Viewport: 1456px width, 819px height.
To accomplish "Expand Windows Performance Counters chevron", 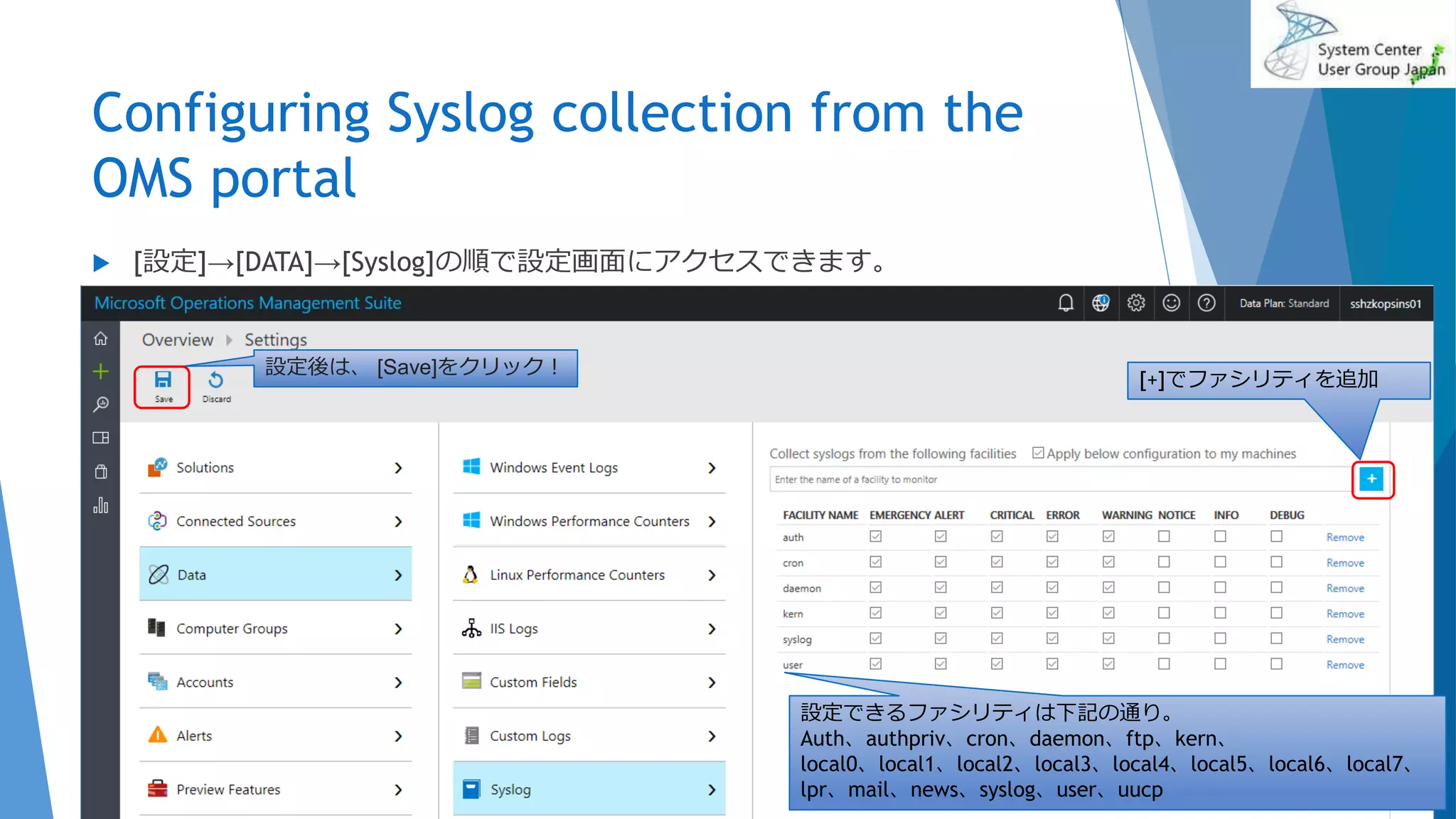I will [x=712, y=522].
